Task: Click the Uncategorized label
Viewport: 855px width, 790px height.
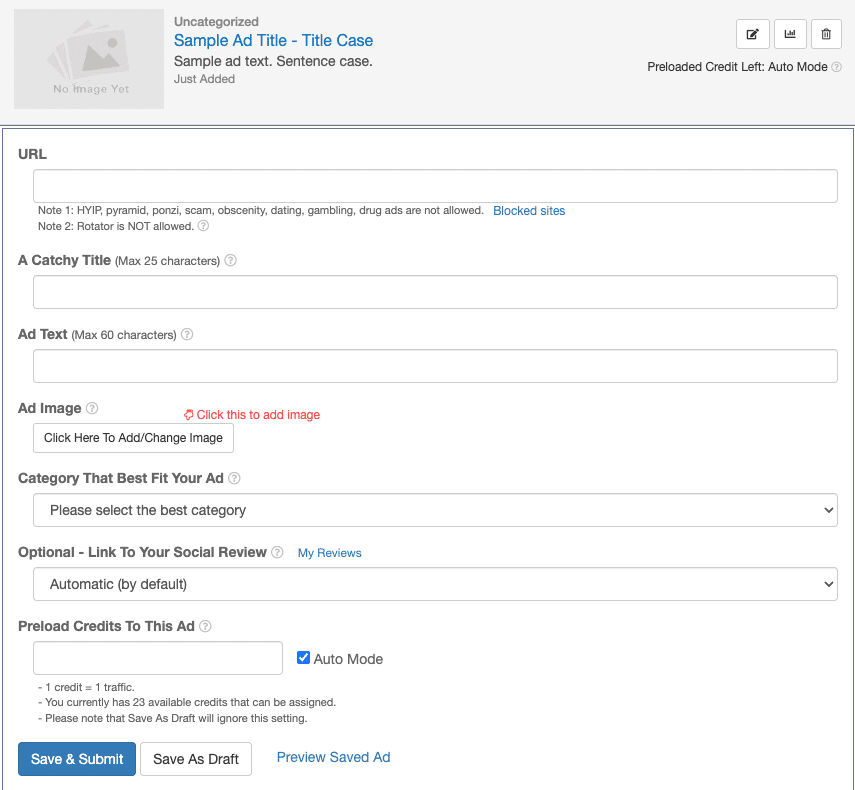Action: pyautogui.click(x=216, y=22)
